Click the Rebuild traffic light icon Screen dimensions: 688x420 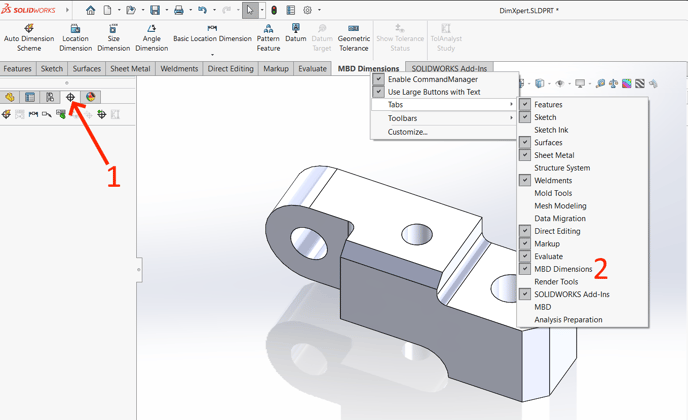tap(274, 10)
